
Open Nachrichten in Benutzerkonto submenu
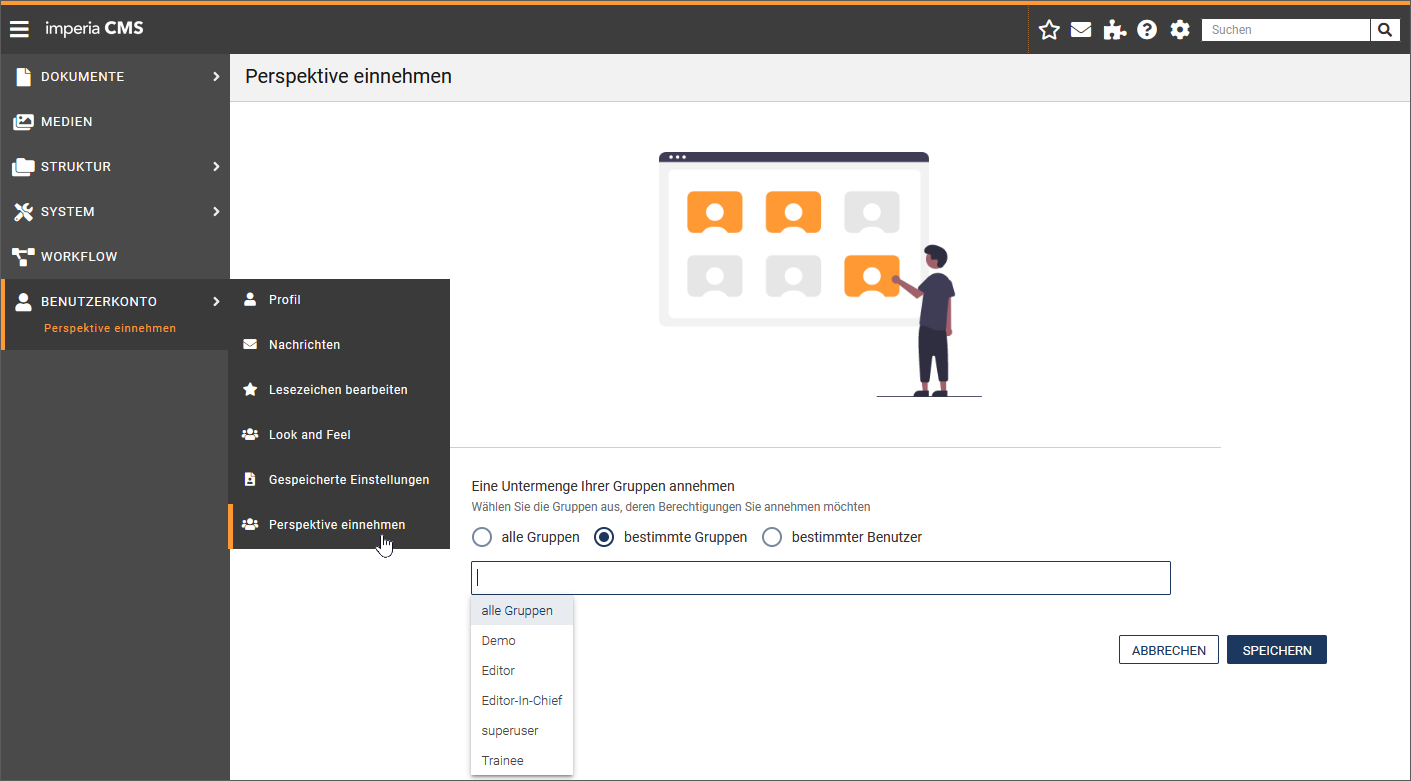point(340,345)
